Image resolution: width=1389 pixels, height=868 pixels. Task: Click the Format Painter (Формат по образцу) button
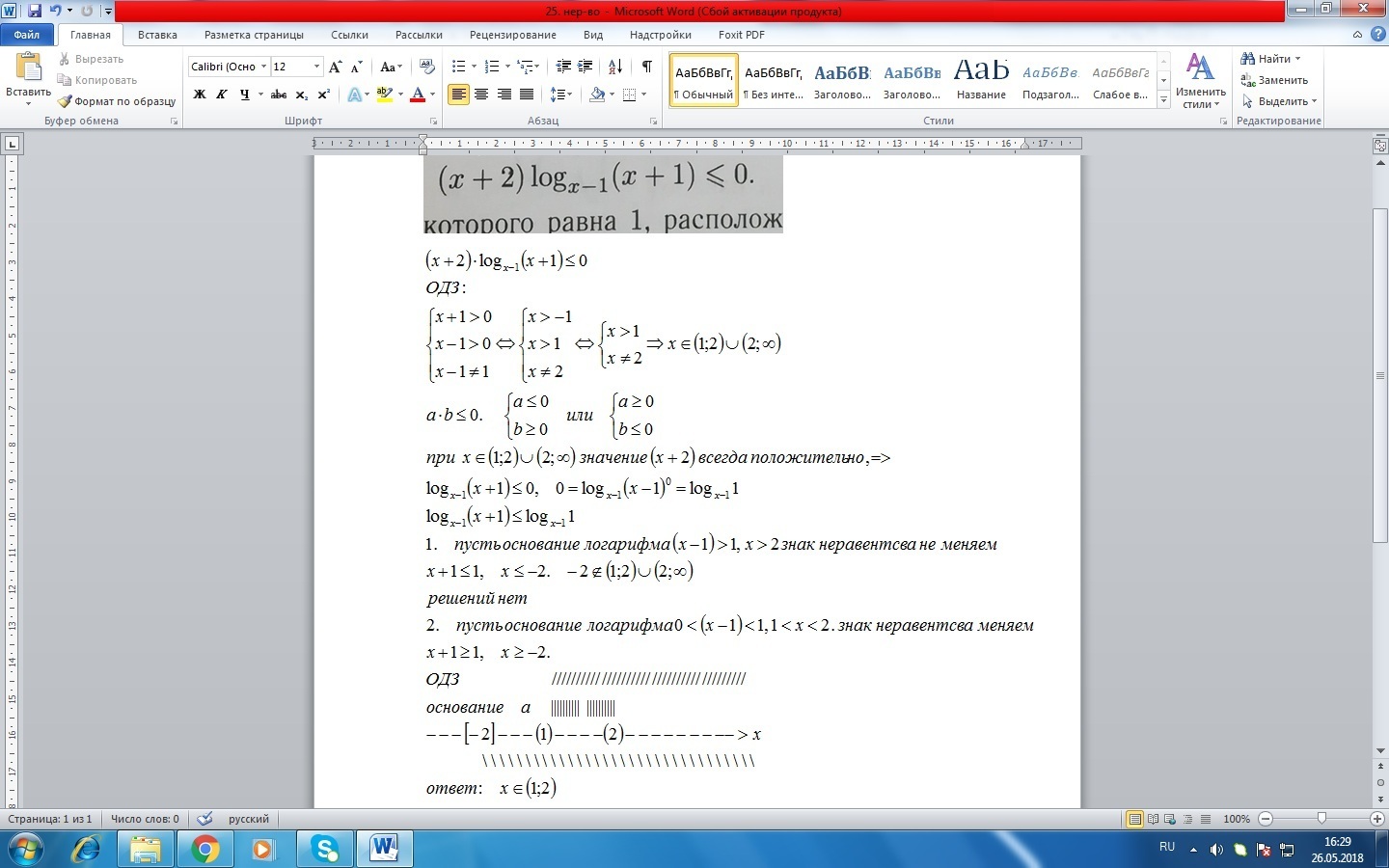tap(117, 101)
